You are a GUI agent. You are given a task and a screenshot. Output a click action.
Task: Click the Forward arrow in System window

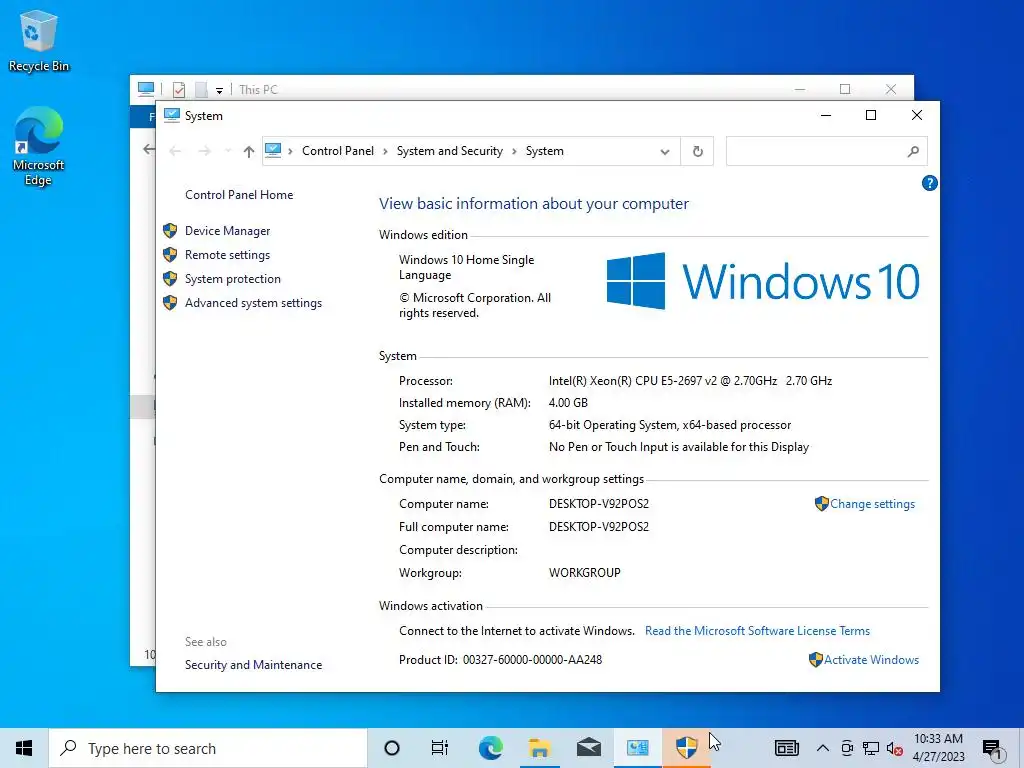[204, 152]
